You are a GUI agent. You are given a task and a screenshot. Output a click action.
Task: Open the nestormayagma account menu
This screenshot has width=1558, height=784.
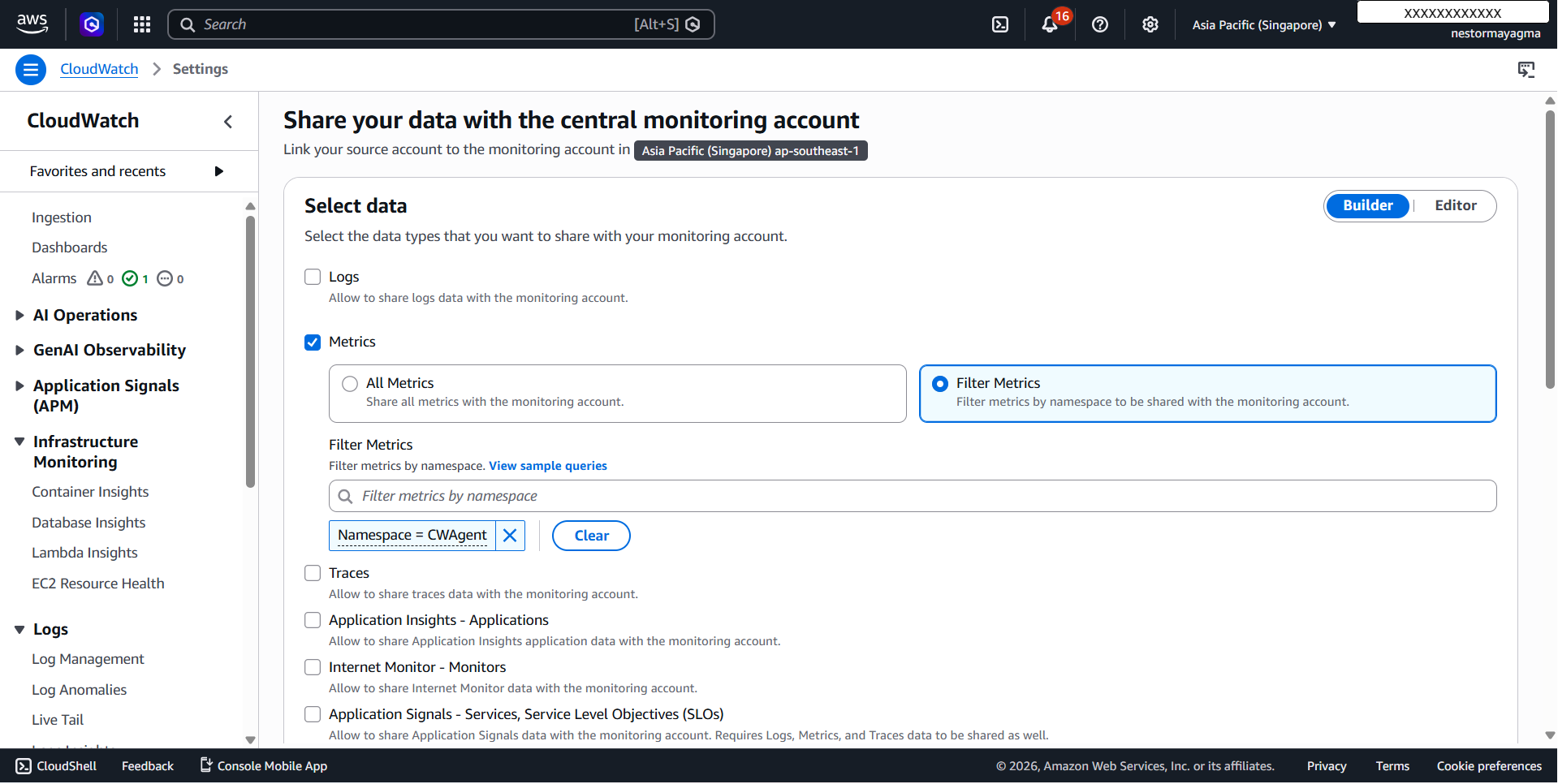pyautogui.click(x=1495, y=33)
